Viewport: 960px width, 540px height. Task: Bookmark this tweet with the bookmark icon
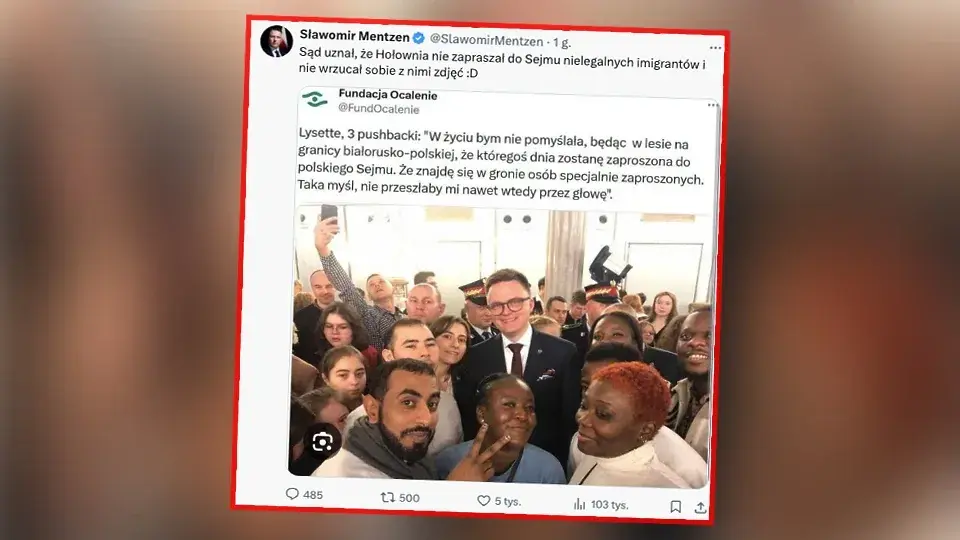click(x=675, y=506)
